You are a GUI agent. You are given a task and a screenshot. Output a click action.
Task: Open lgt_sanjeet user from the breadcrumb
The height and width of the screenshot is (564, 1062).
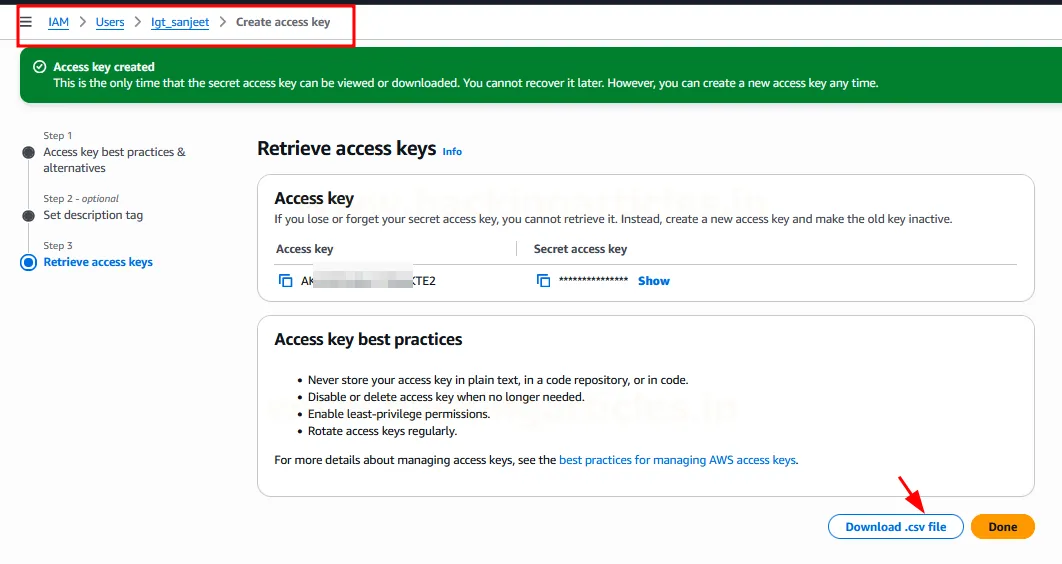[180, 22]
